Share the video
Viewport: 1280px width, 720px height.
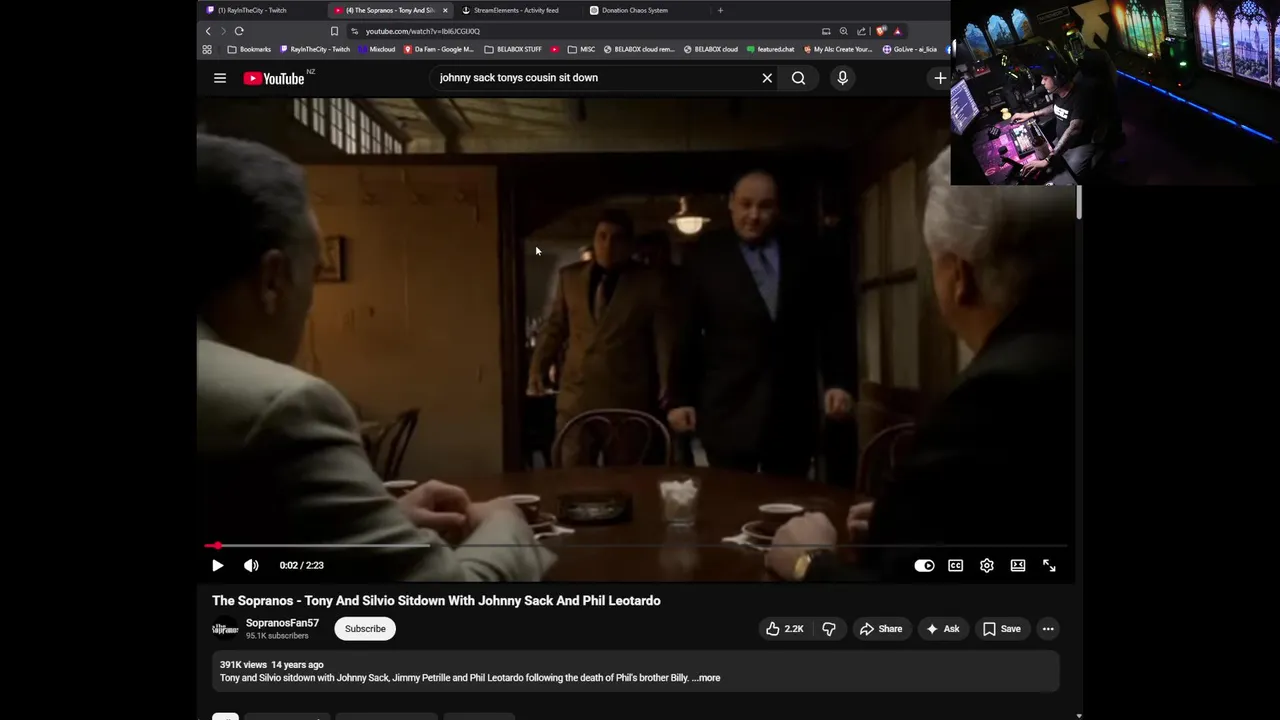tap(881, 629)
